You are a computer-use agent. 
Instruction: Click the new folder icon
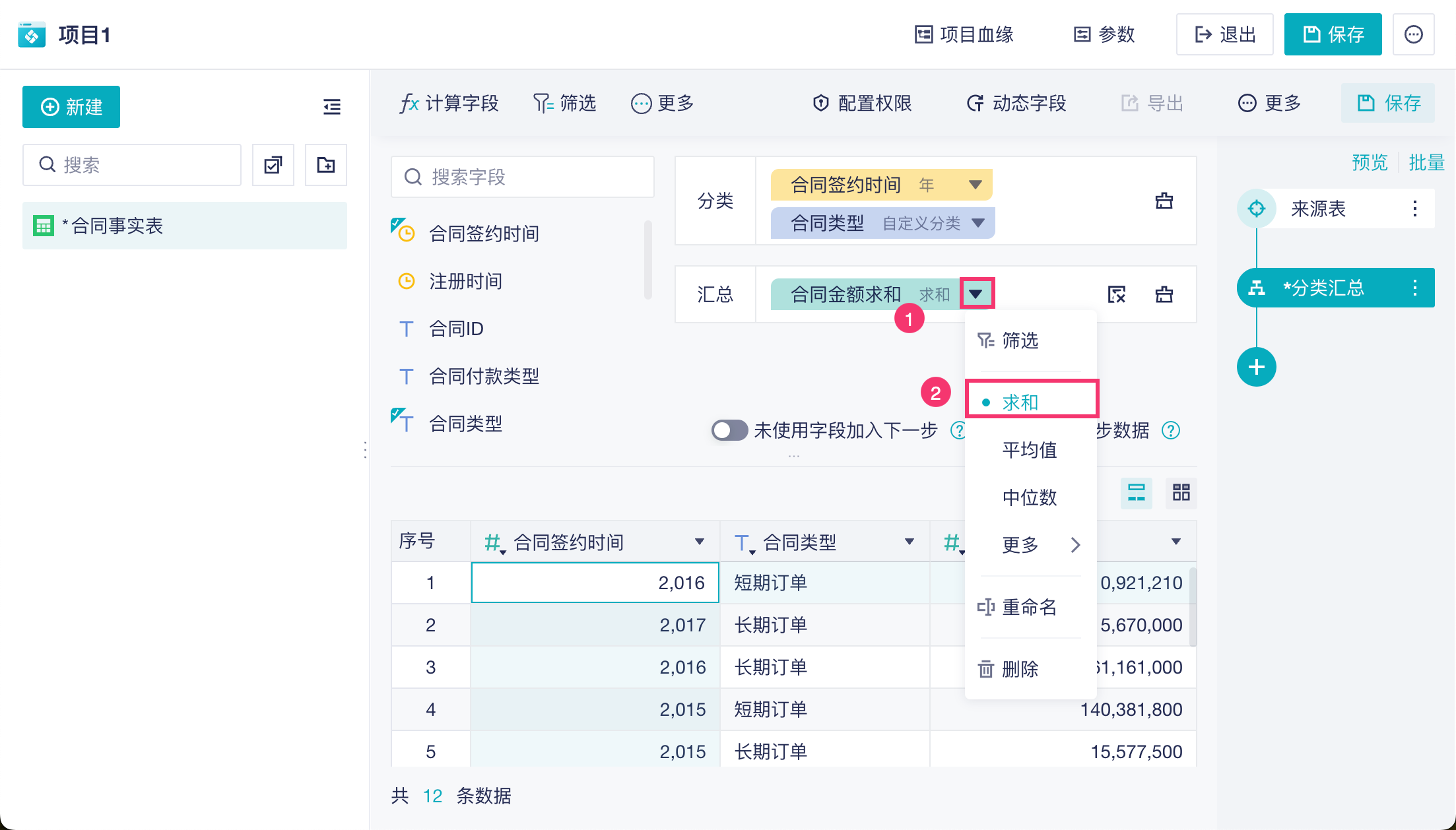(326, 165)
